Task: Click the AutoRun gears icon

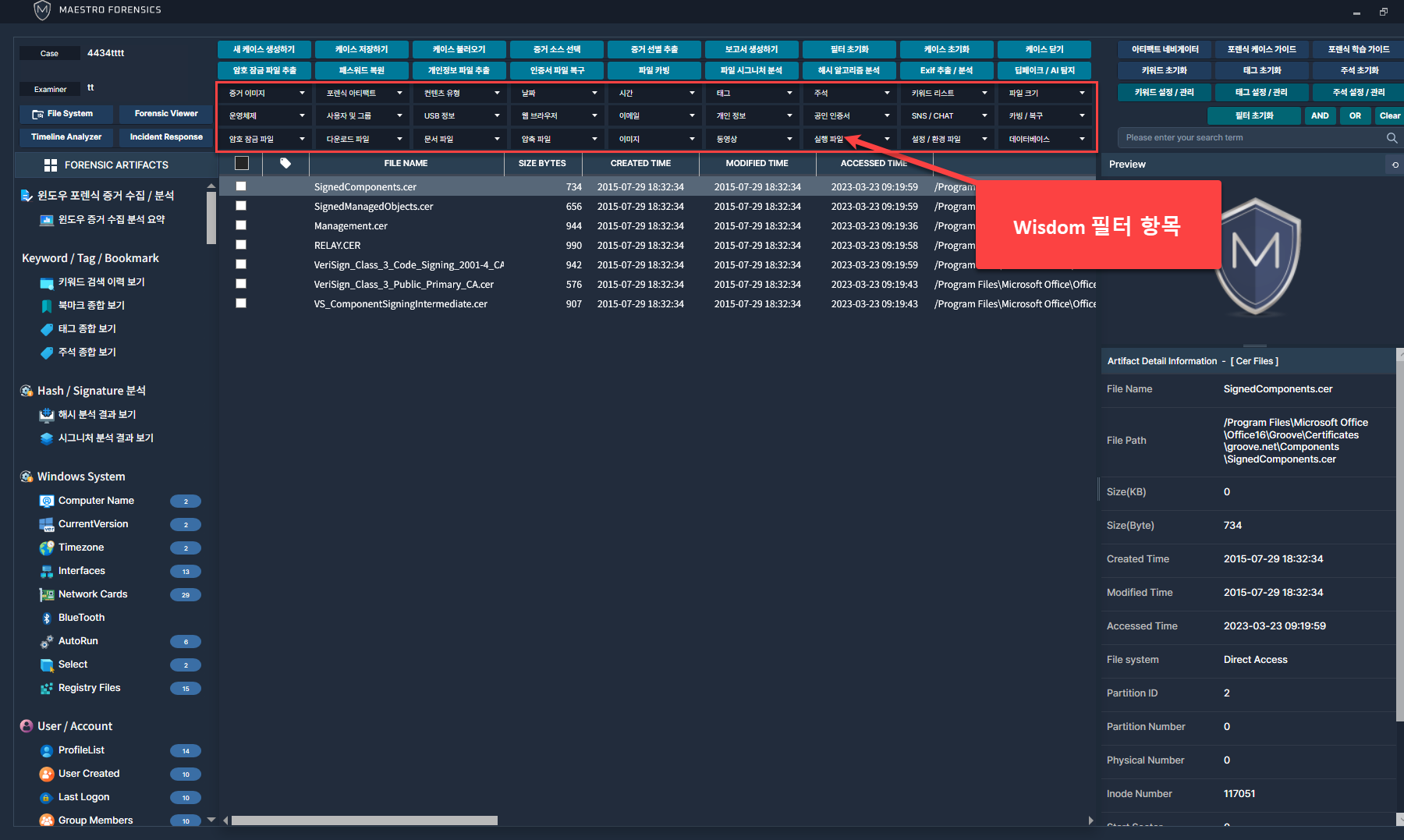Action: pos(47,641)
